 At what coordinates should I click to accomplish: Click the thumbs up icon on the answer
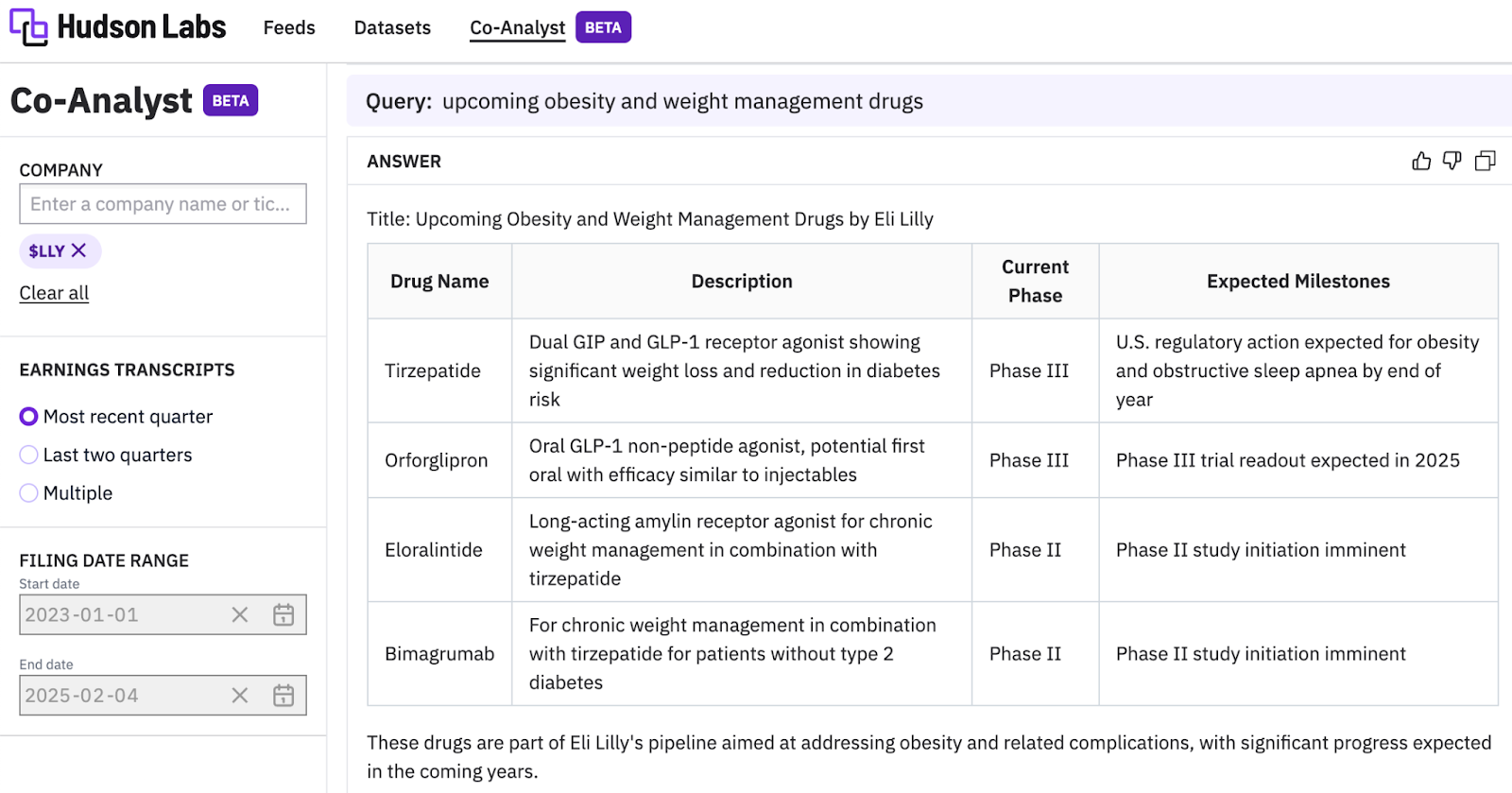[x=1421, y=162]
